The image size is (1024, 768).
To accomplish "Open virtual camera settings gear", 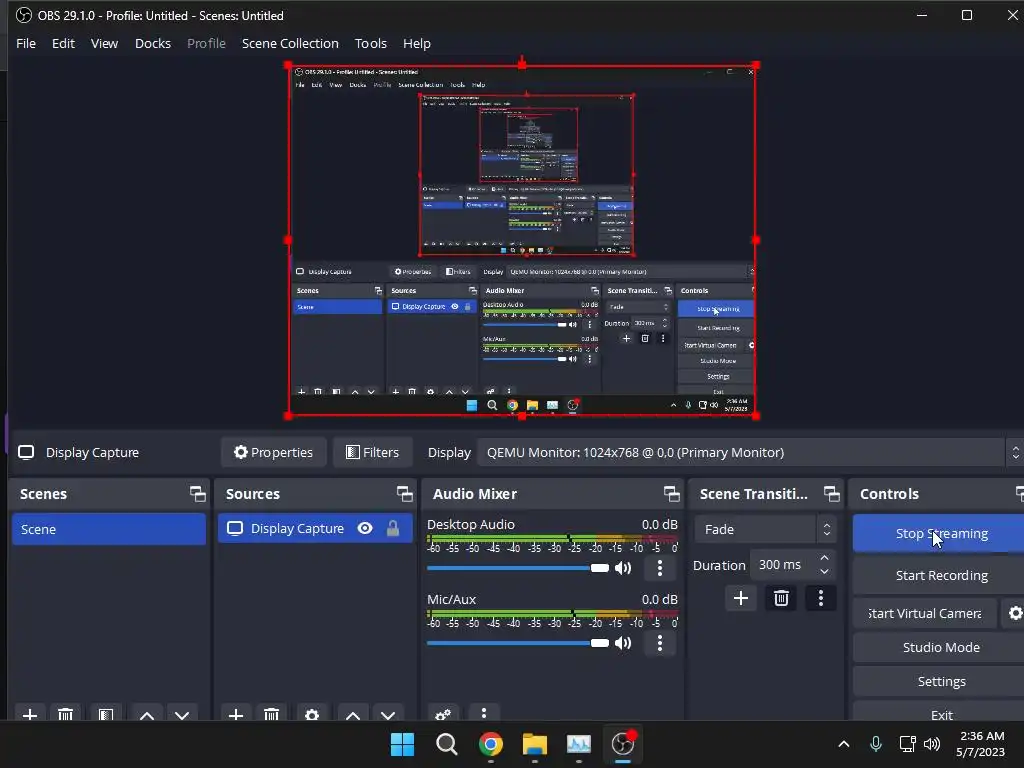I will click(x=1015, y=613).
